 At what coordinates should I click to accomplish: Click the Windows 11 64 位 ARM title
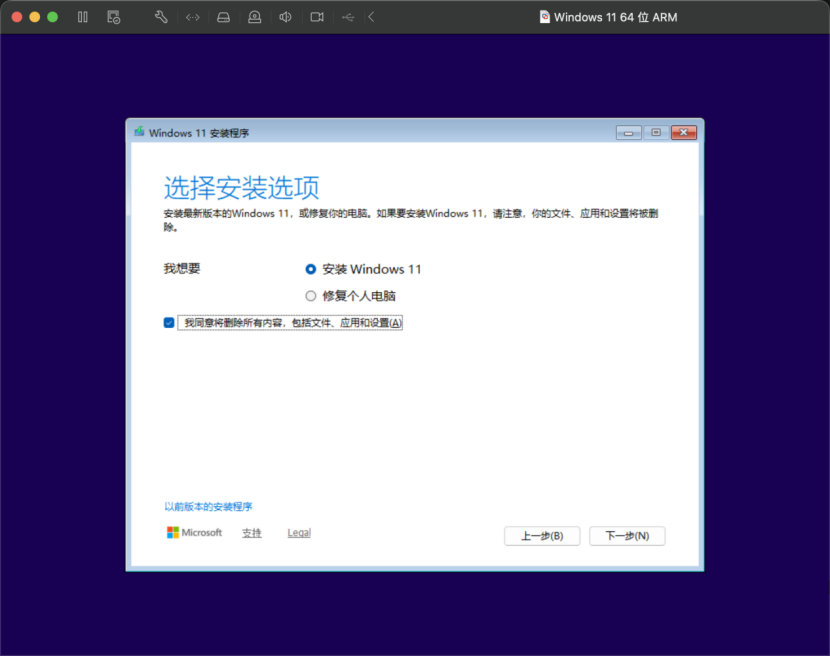coord(616,17)
